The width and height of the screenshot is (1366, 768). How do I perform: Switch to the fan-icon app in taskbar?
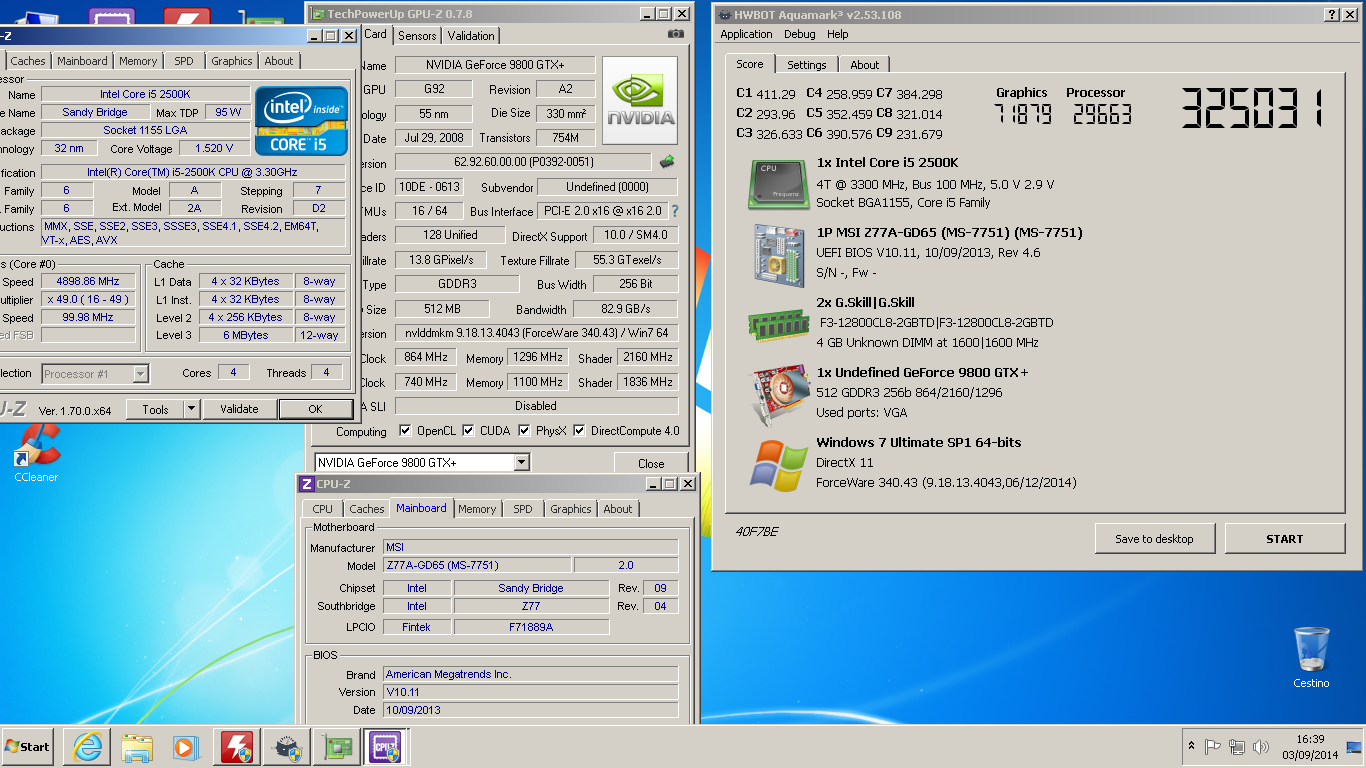[x=287, y=747]
